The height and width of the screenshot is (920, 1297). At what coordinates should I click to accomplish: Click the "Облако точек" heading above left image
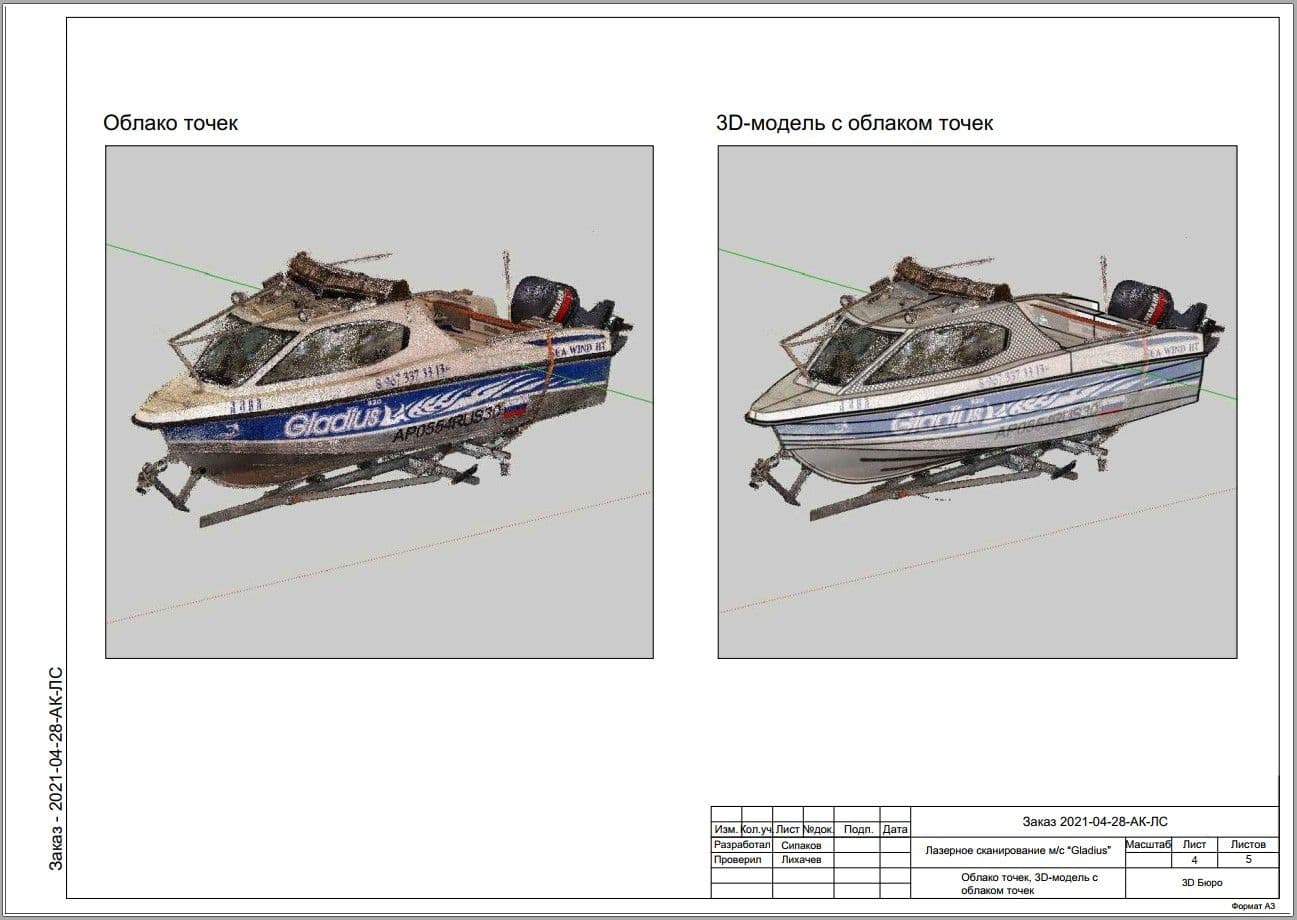tap(170, 123)
